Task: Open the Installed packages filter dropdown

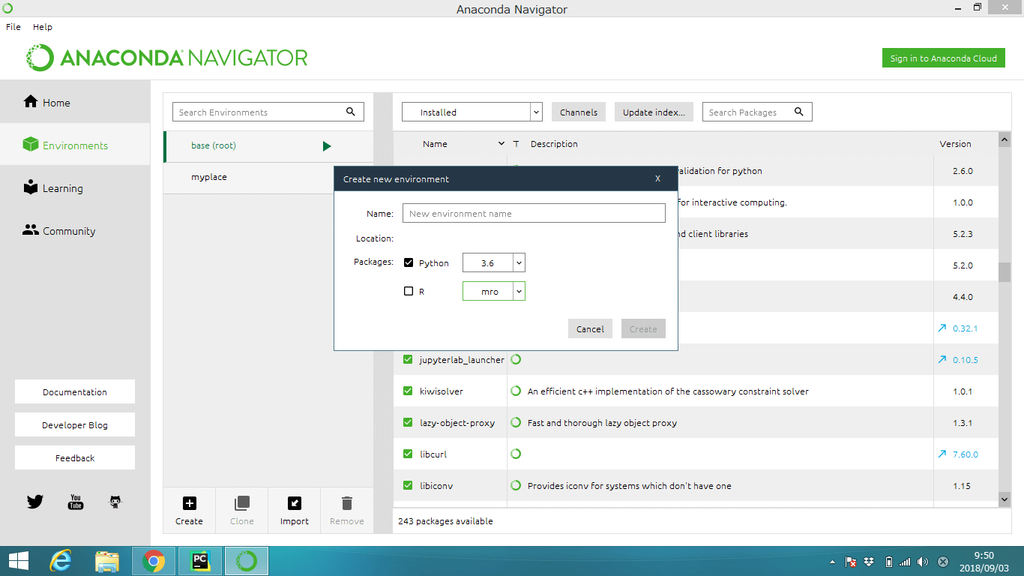Action: (472, 112)
